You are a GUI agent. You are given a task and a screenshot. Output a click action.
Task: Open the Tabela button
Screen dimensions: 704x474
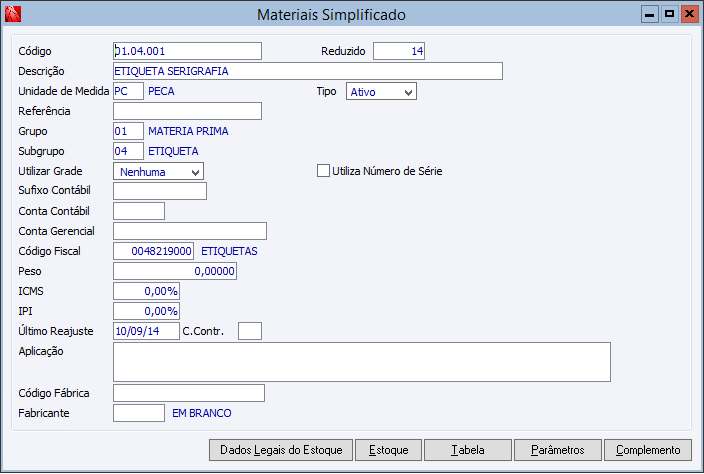(x=468, y=450)
